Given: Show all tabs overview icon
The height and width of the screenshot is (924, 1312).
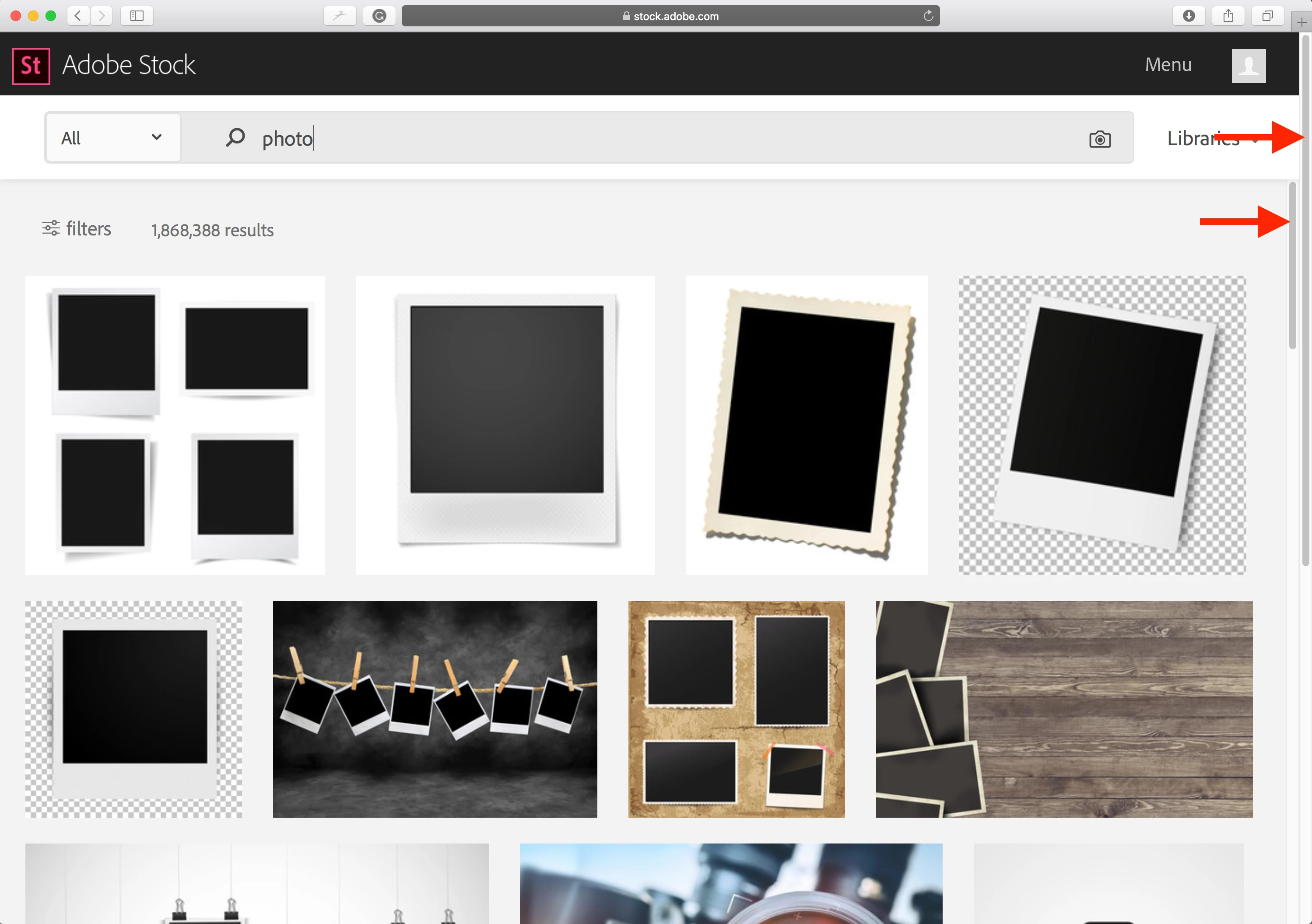Looking at the screenshot, I should [x=1267, y=15].
